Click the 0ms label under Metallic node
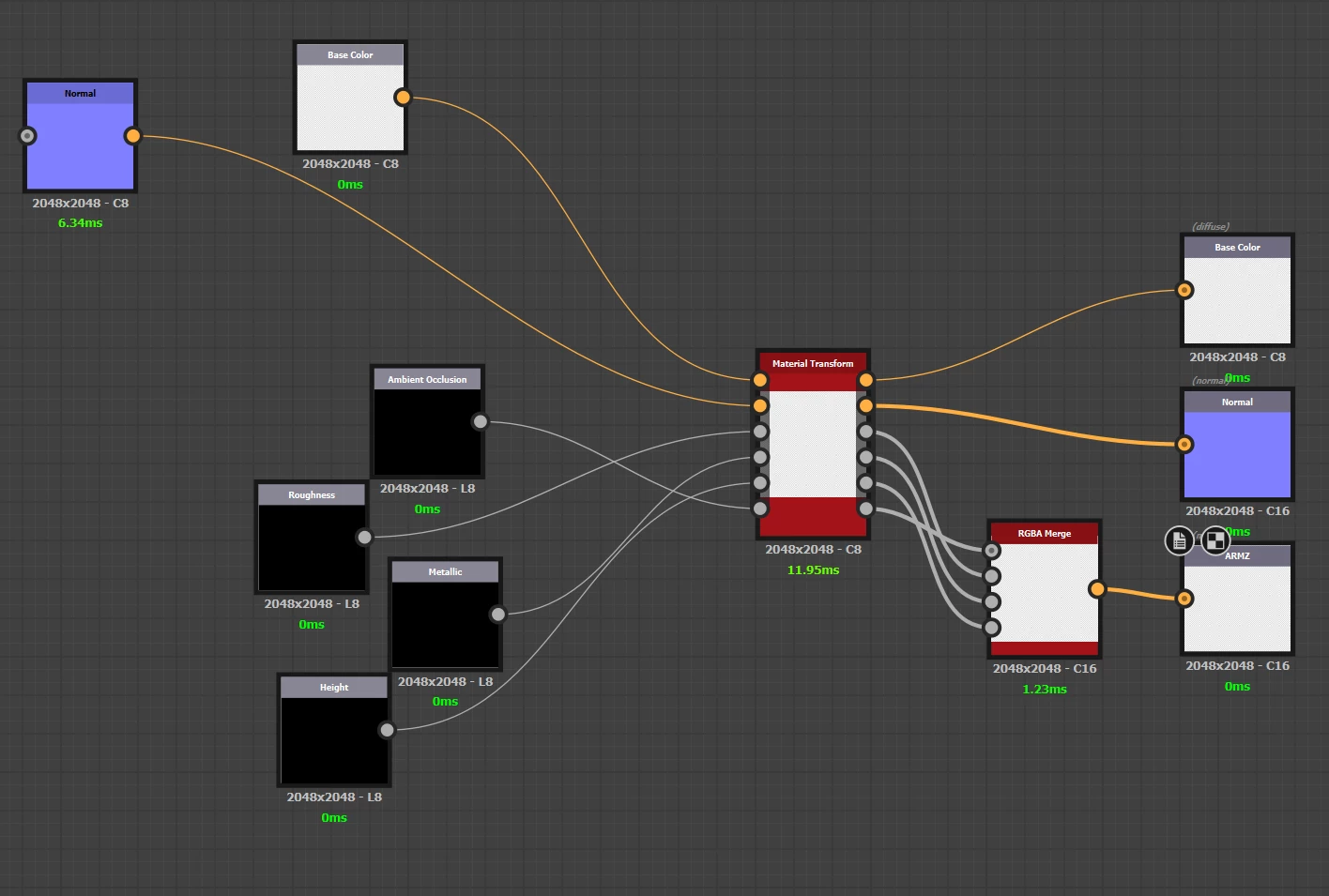1329x896 pixels. click(x=445, y=702)
